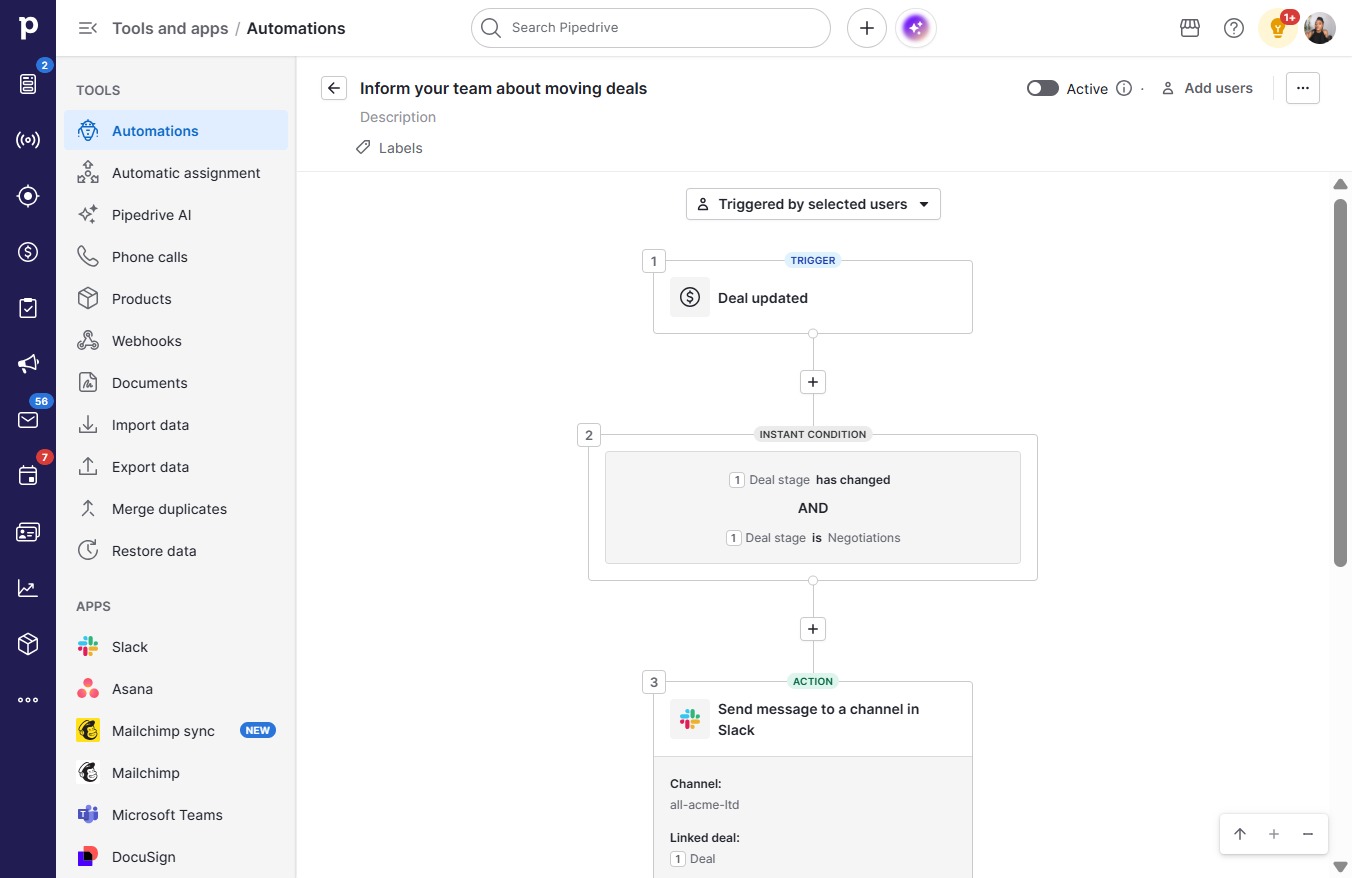1352x878 pixels.
Task: Open the user profile avatar
Action: pos(1320,28)
